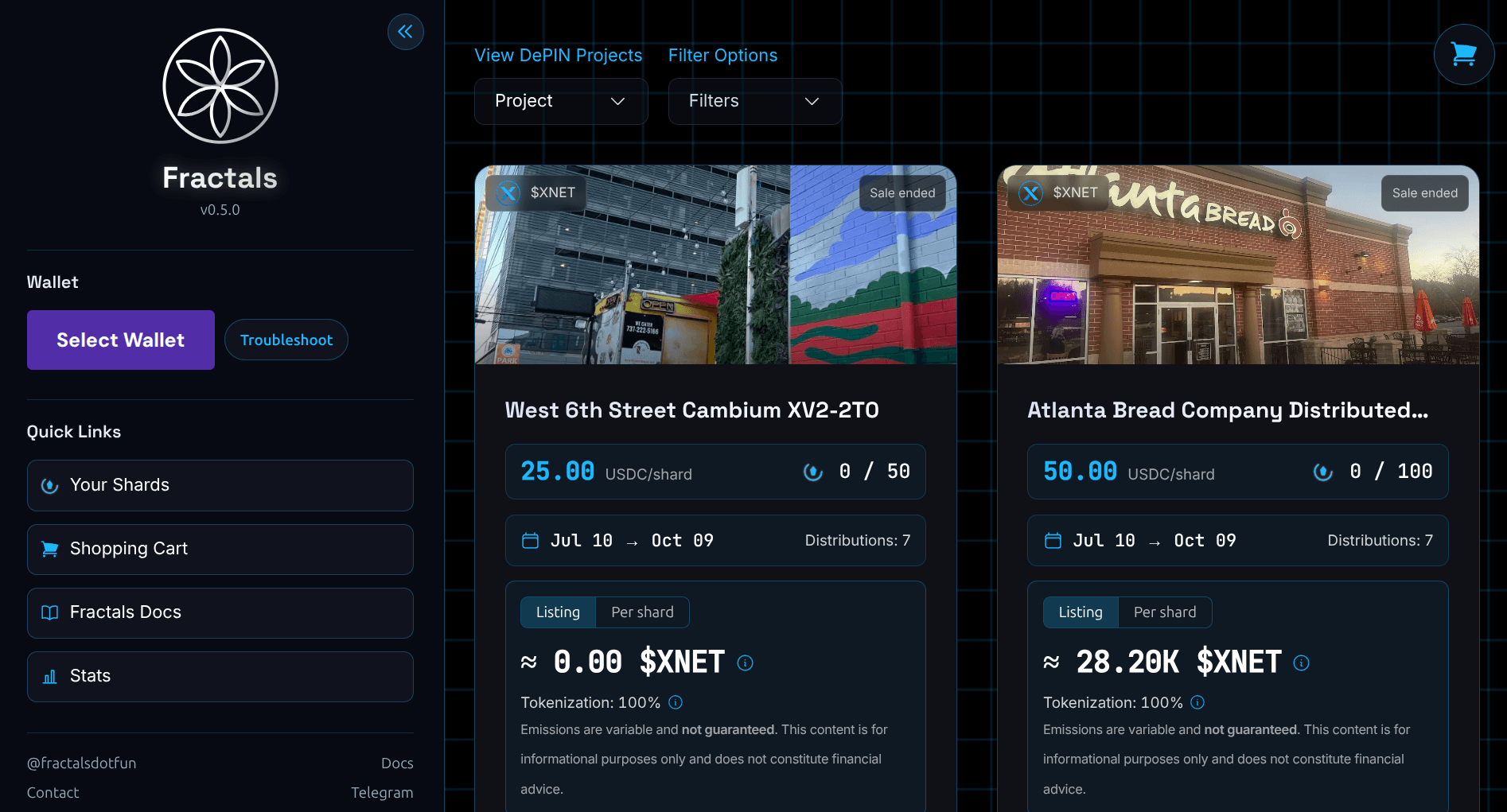The height and width of the screenshot is (812, 1507).
Task: Switch West 6th card to Per shard
Action: [x=642, y=612]
